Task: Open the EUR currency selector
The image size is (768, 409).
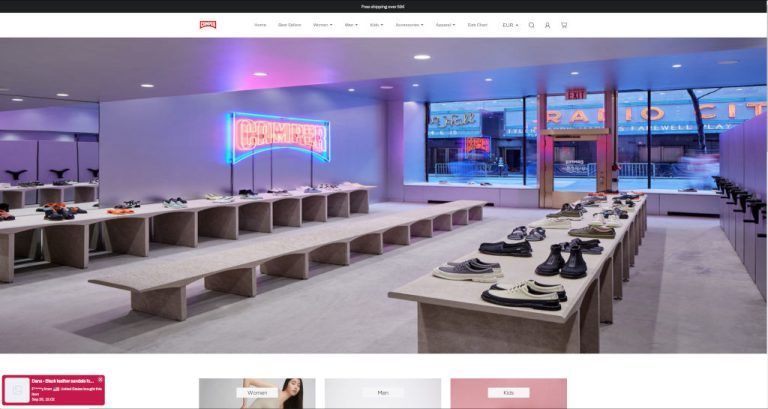Action: 510,25
